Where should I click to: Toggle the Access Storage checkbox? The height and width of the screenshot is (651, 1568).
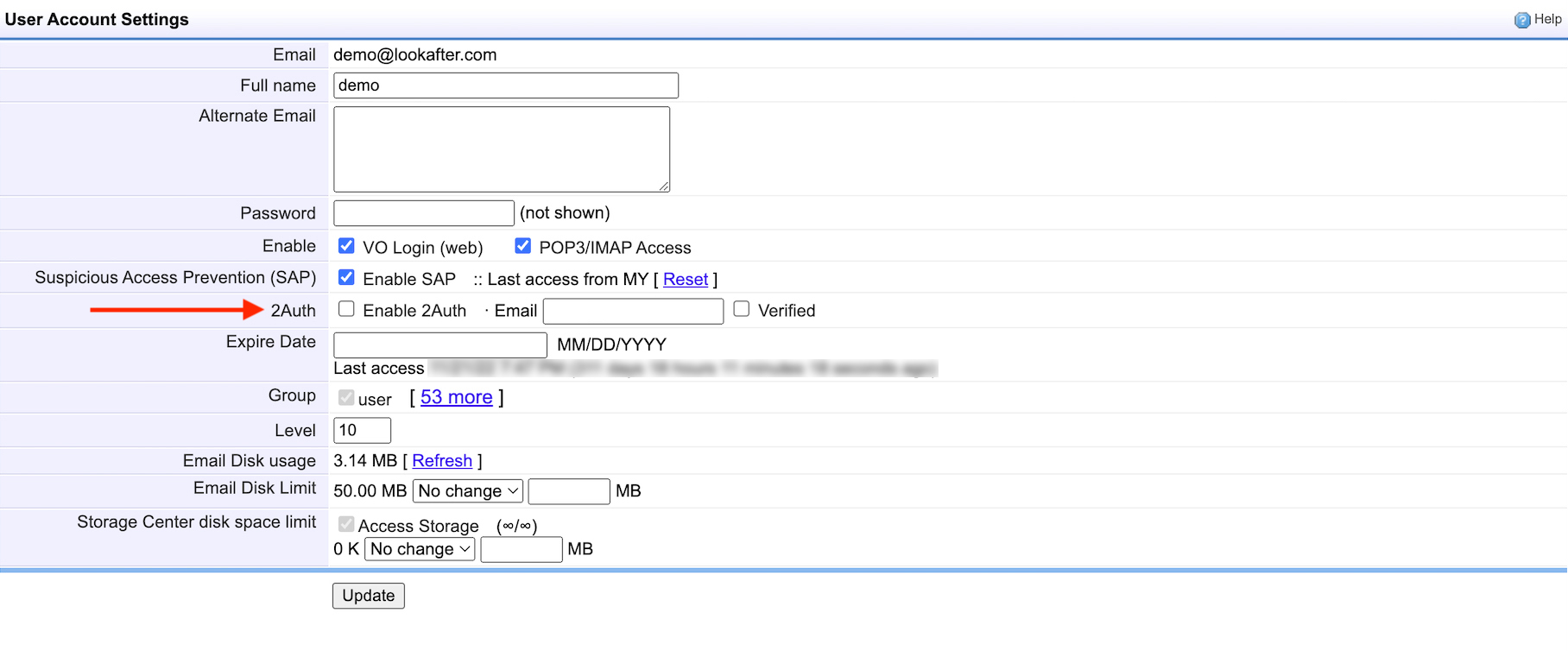coord(346,524)
